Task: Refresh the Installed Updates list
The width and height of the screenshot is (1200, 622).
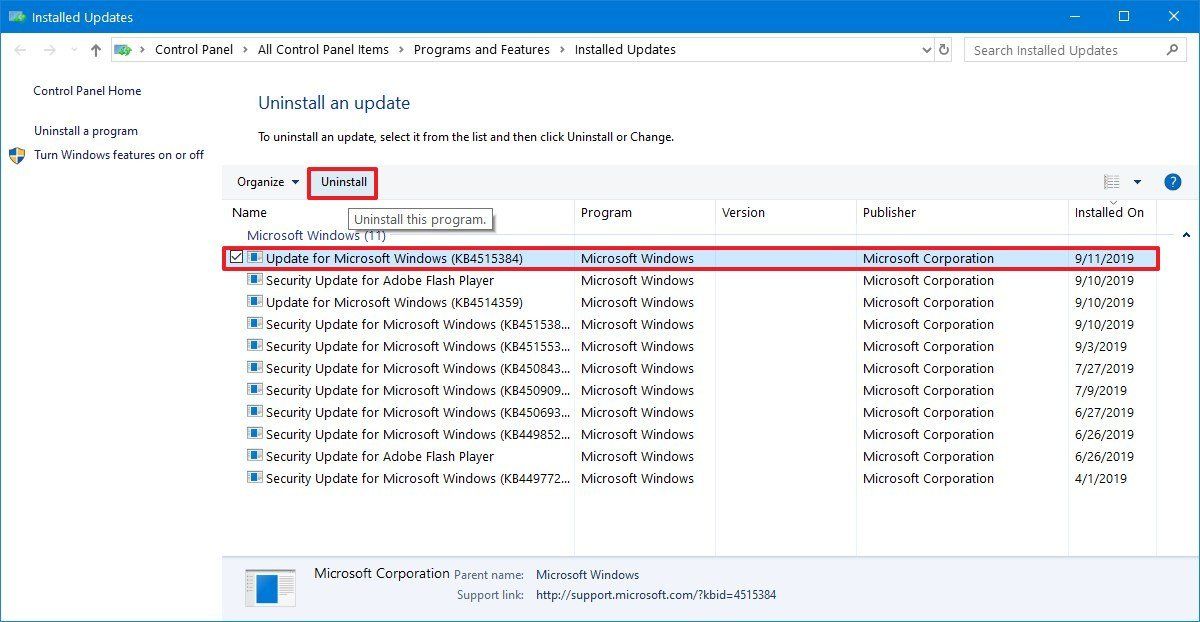Action: (x=943, y=49)
